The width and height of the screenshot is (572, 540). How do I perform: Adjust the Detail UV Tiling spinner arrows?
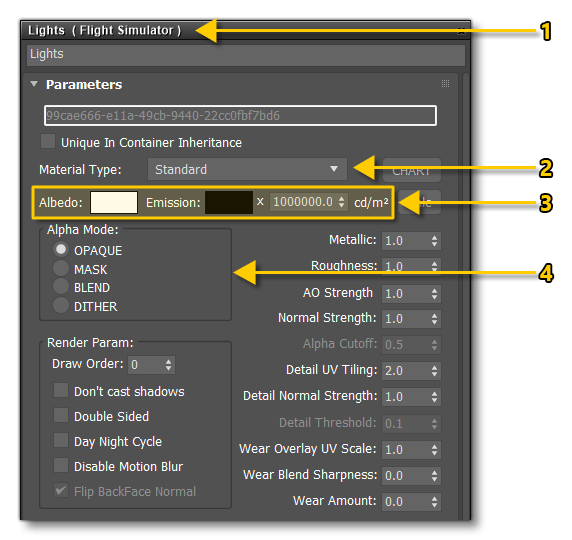coord(434,371)
